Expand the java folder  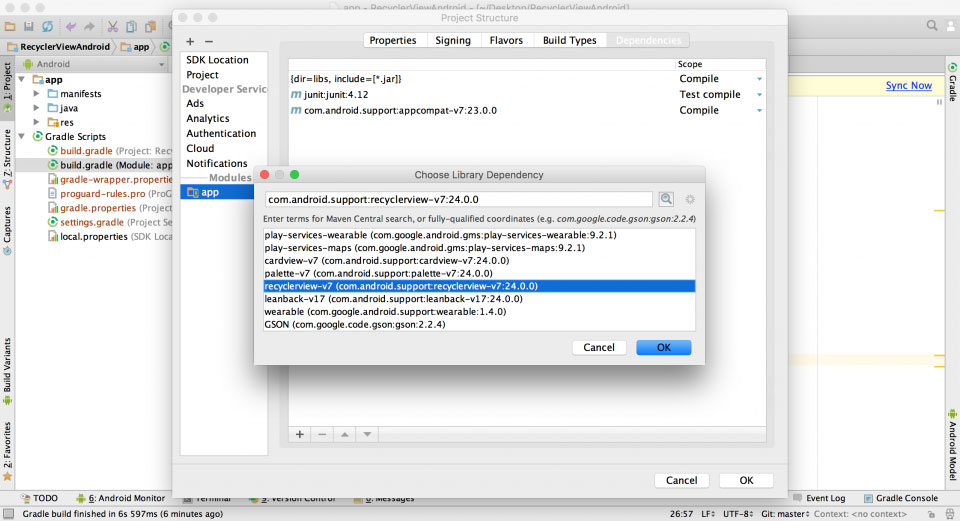(36, 108)
